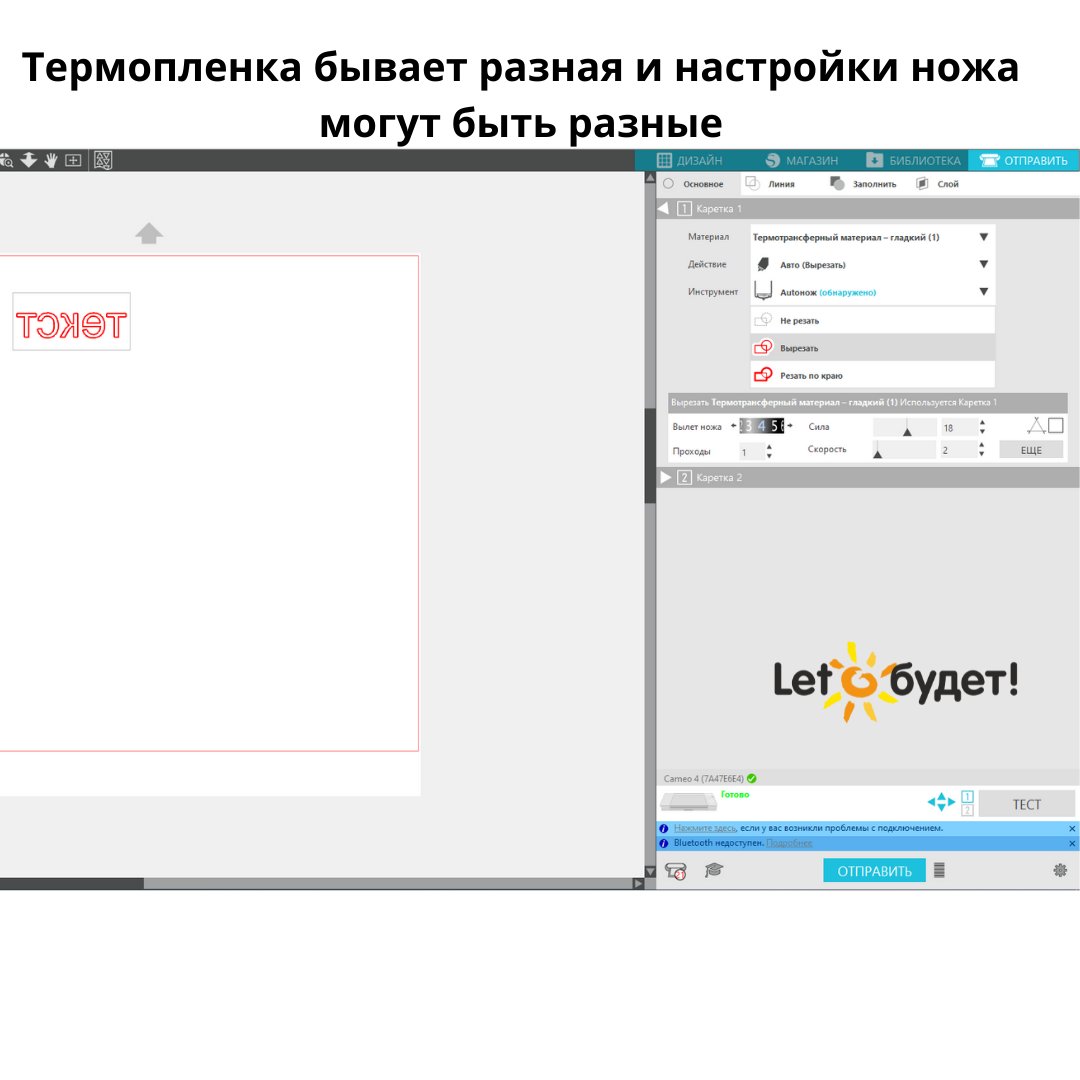The height and width of the screenshot is (1080, 1080).
Task: Click the magnifier selection-zoom icon at toolbar edge
Action: point(6,160)
